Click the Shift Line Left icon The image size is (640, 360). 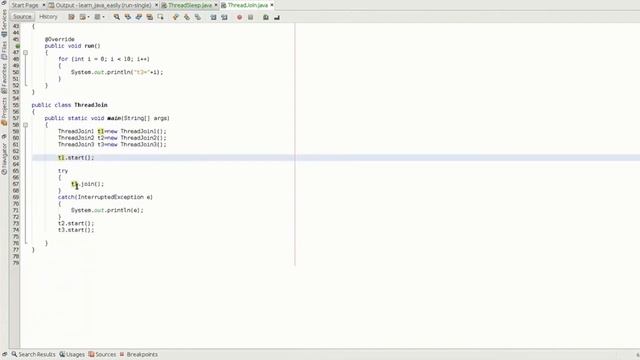[213, 17]
